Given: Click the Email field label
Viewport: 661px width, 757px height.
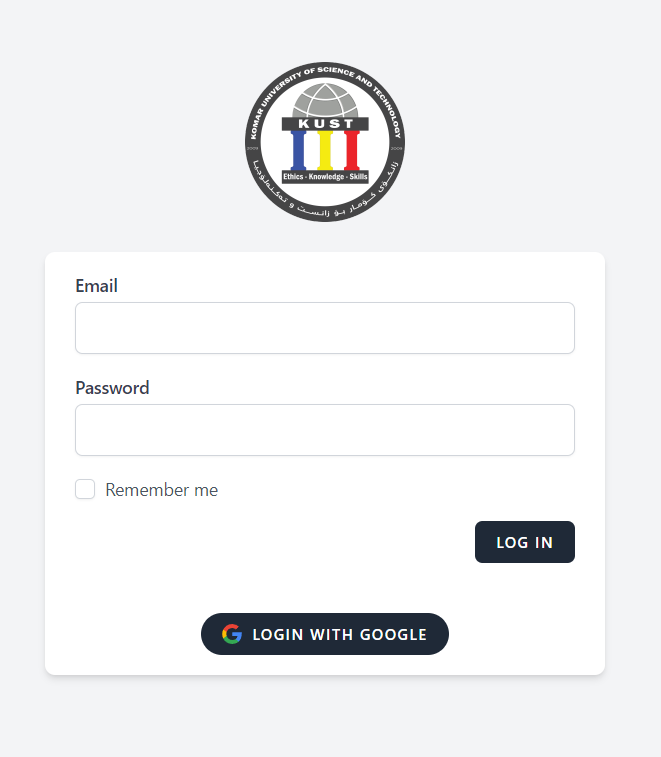Looking at the screenshot, I should (97, 286).
